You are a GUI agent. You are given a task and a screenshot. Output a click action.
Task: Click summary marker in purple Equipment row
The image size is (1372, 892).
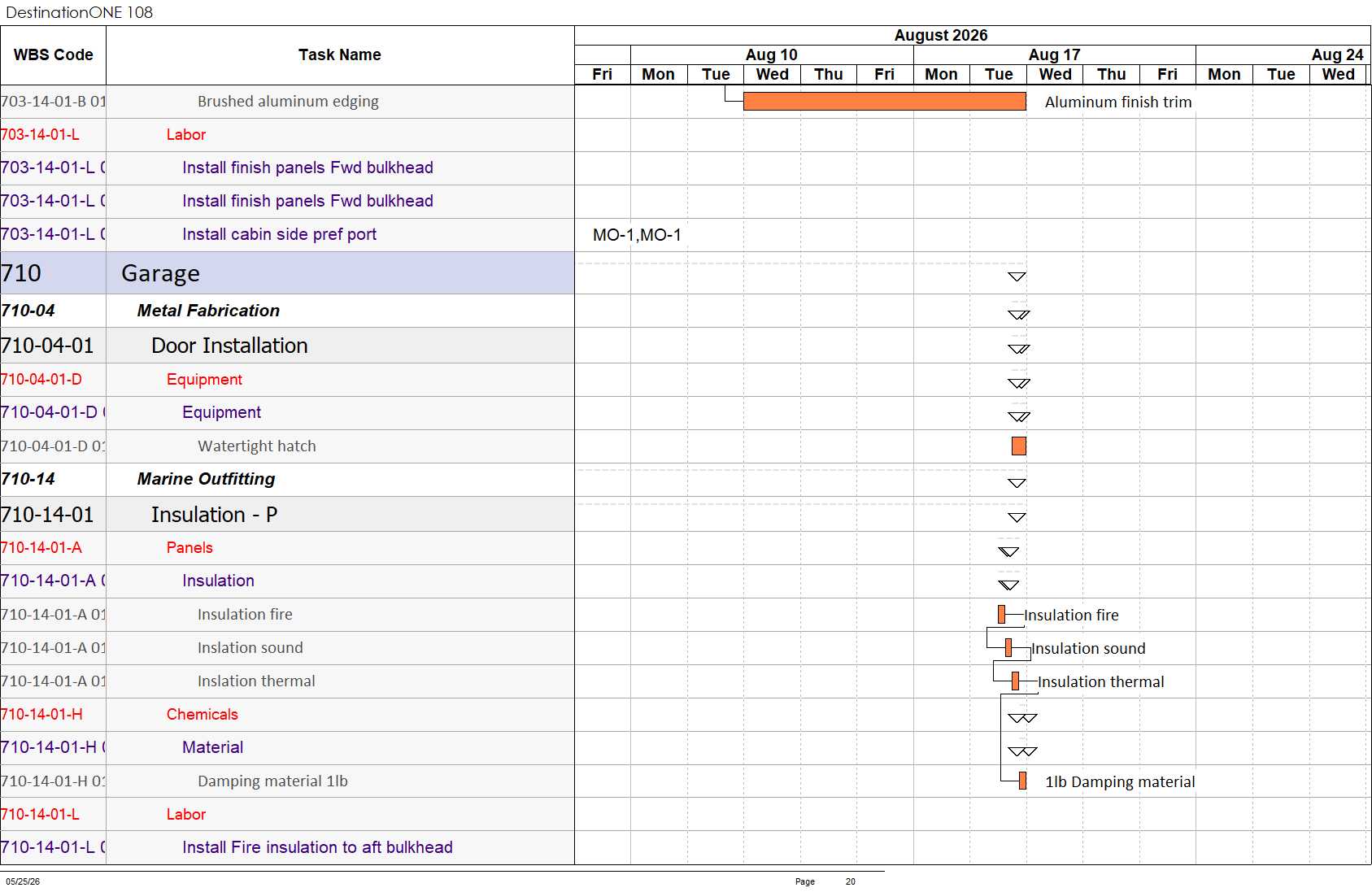[1019, 416]
